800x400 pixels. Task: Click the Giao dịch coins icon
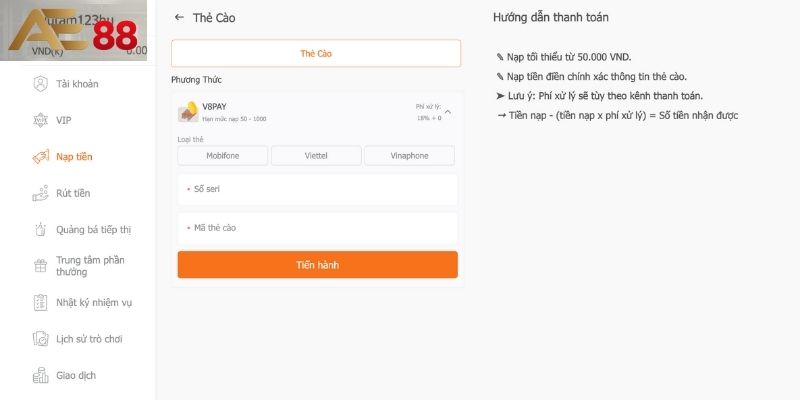click(40, 376)
